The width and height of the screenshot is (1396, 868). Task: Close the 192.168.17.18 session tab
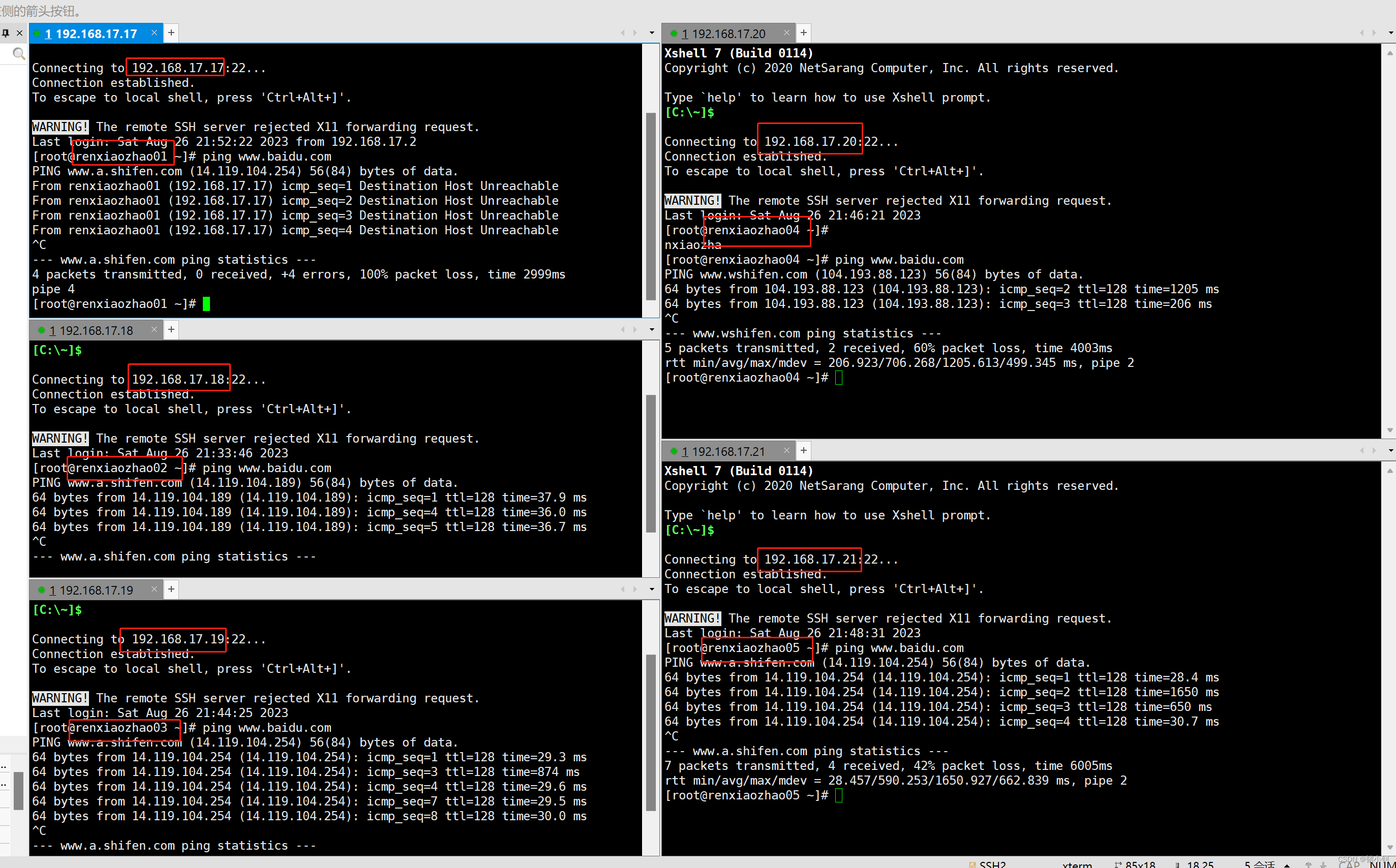coord(154,329)
